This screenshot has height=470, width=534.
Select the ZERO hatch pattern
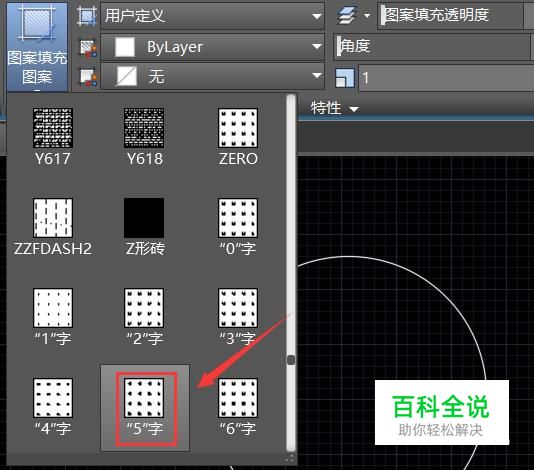(238, 137)
